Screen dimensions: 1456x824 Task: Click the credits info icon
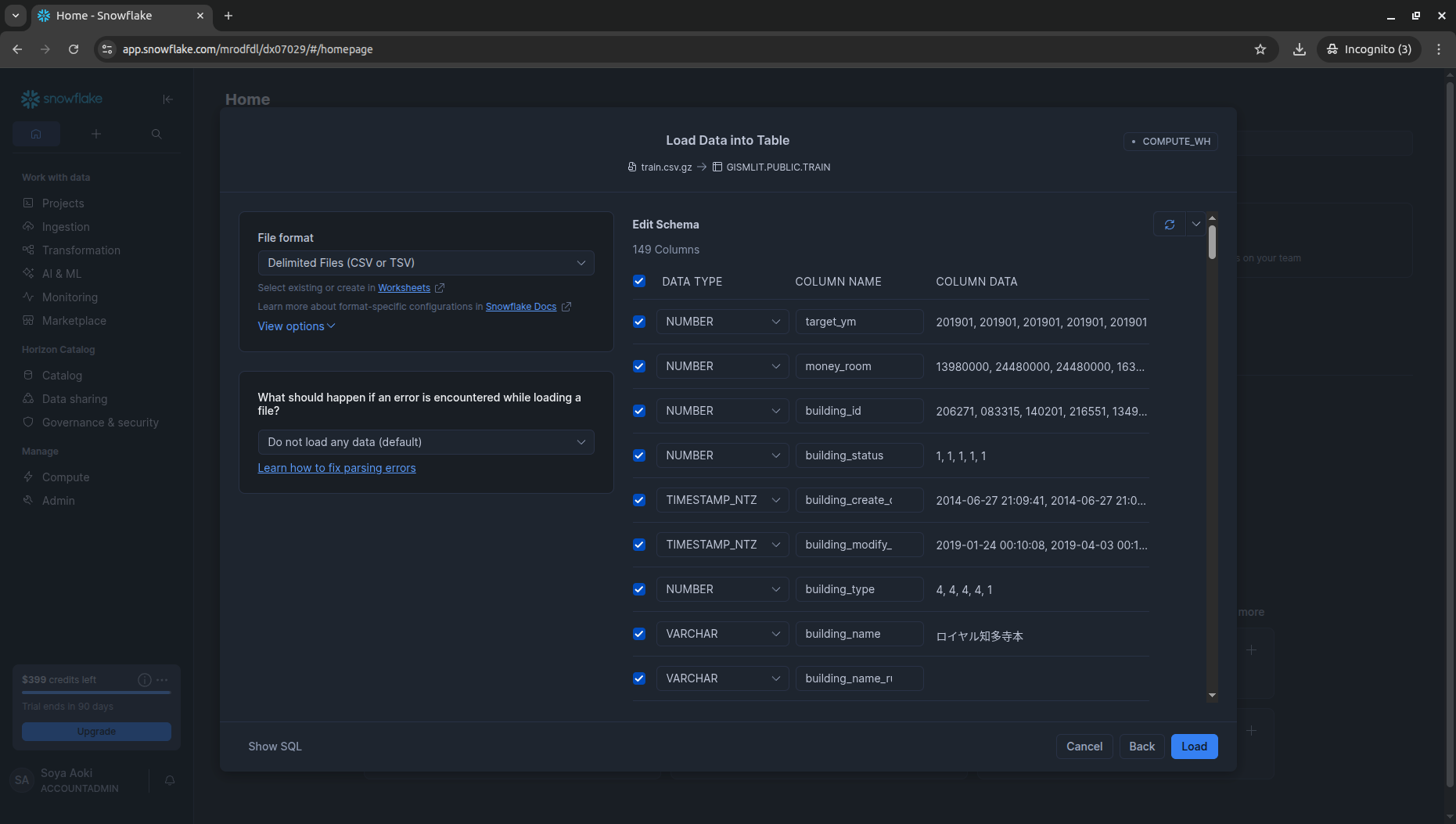pos(144,680)
